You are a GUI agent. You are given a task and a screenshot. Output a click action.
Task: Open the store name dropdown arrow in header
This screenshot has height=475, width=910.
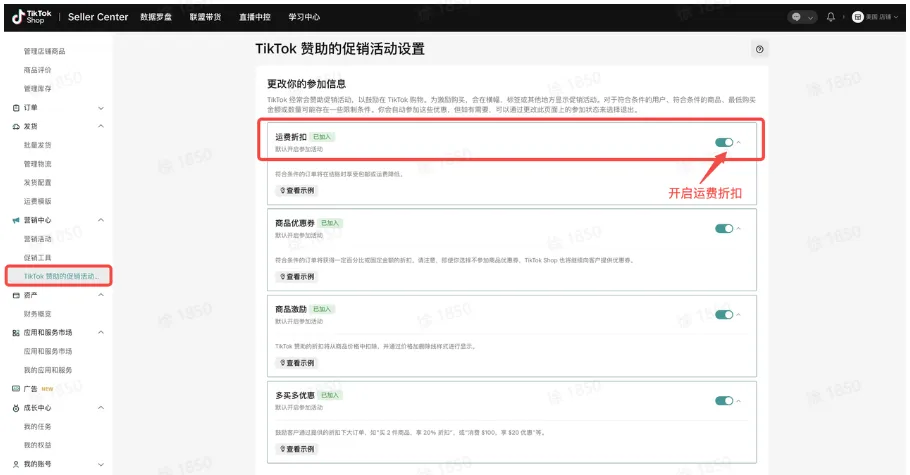(896, 17)
